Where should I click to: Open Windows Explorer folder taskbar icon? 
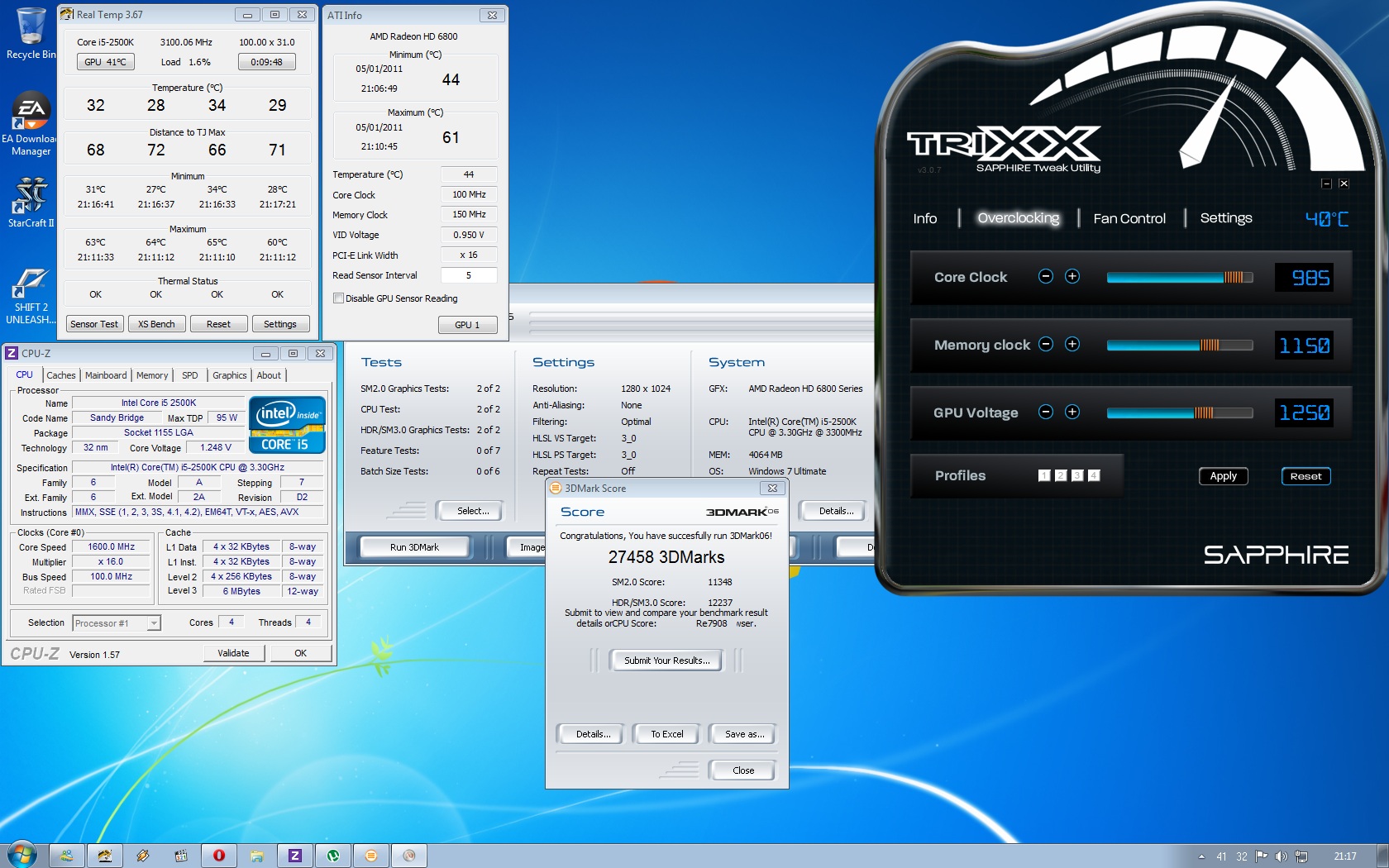[257, 856]
